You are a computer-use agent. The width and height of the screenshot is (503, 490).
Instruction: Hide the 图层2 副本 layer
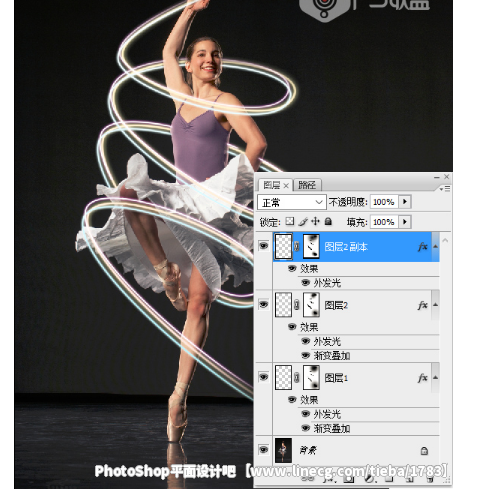tap(264, 246)
